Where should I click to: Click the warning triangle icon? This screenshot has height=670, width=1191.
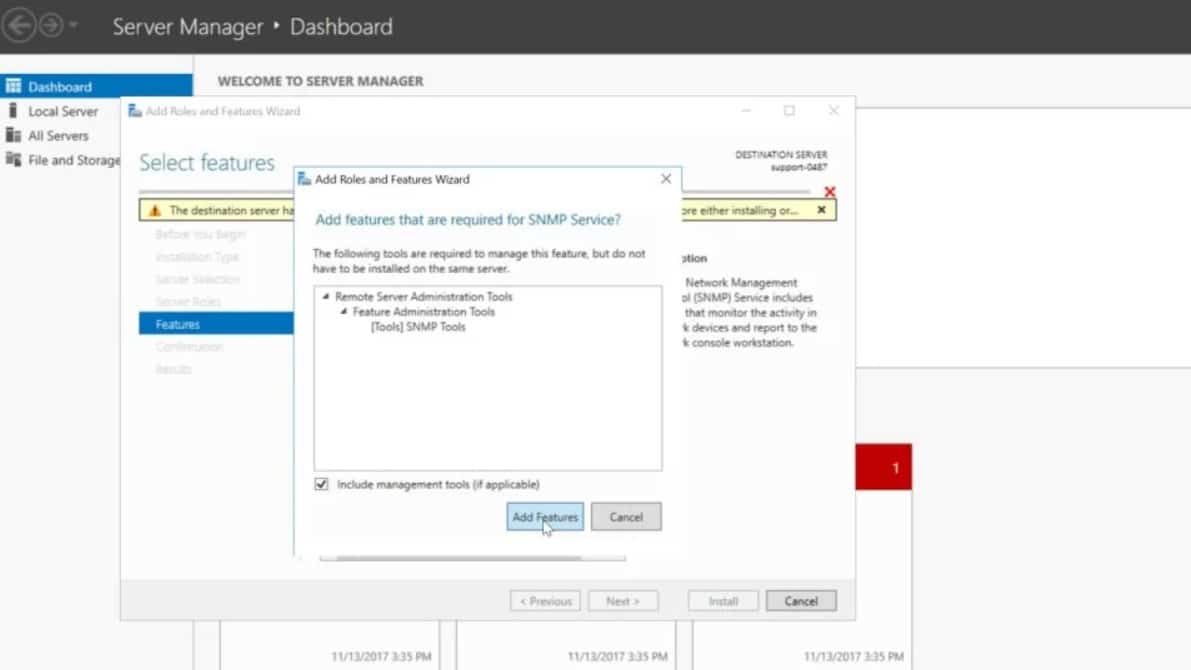pos(155,210)
